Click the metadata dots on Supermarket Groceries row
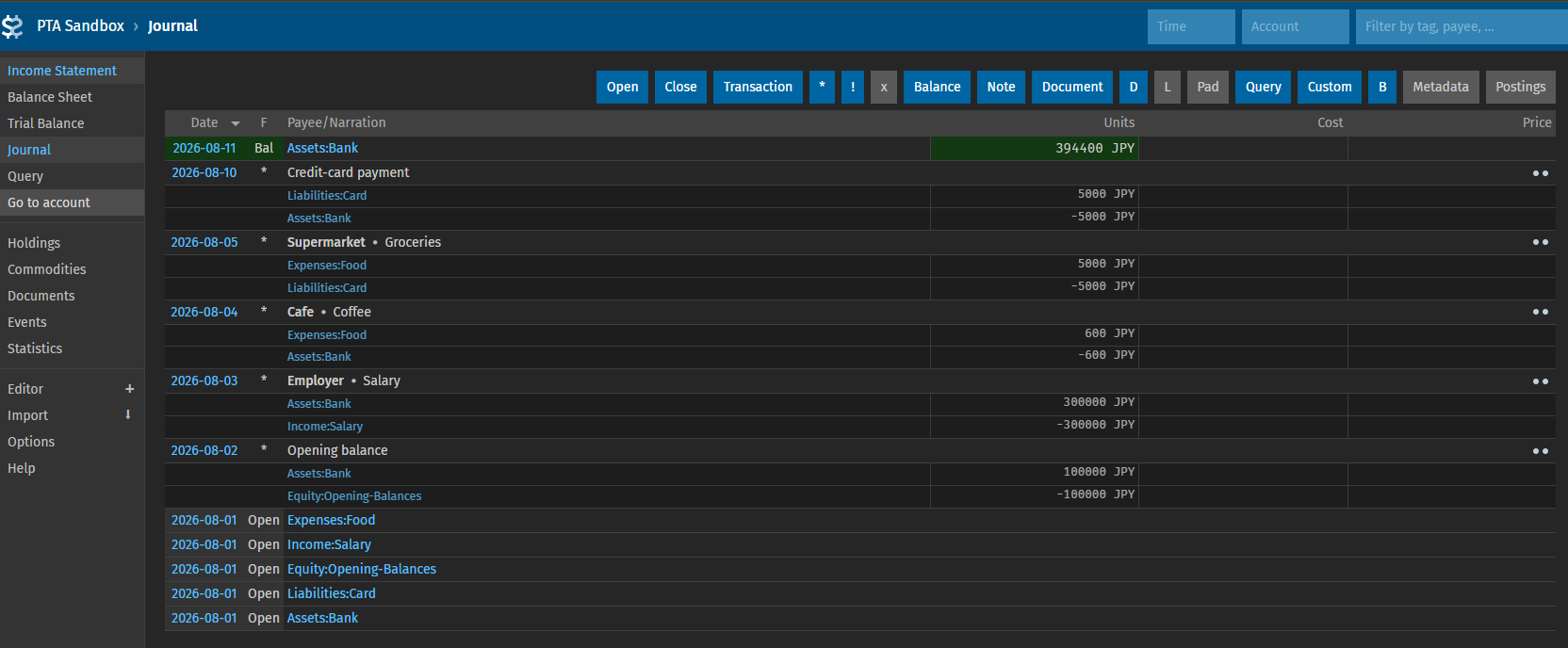This screenshot has width=1568, height=648. (1540, 242)
